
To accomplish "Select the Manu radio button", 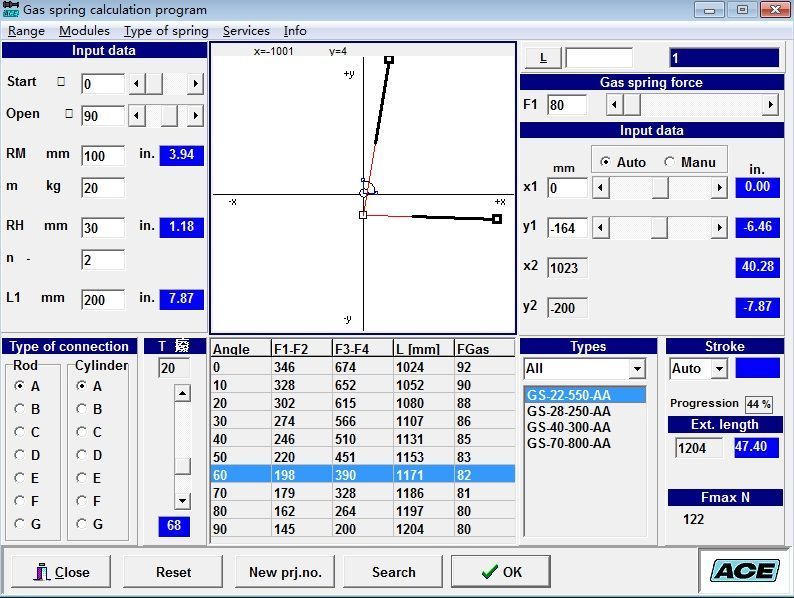I will (669, 162).
